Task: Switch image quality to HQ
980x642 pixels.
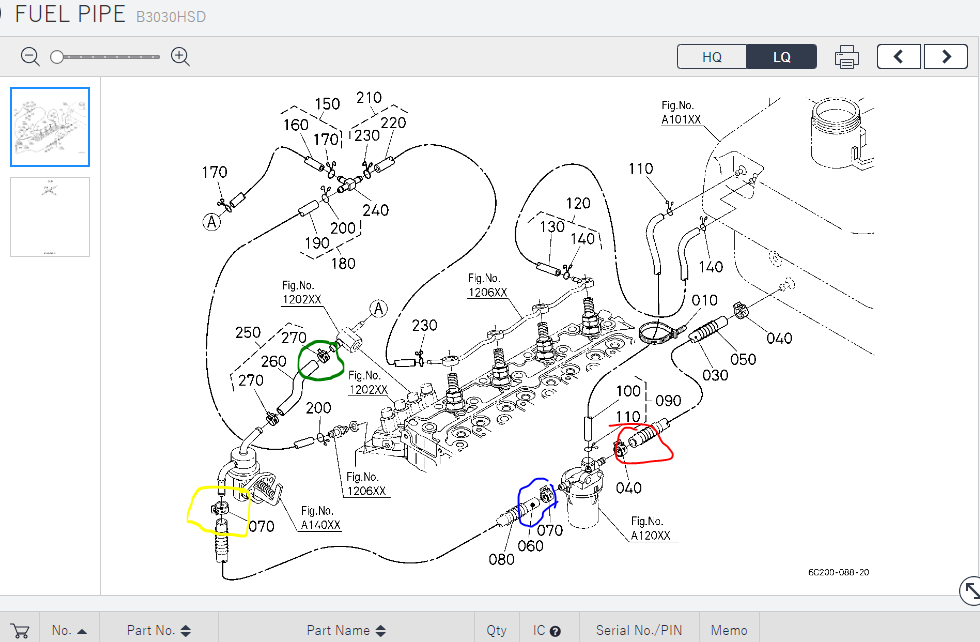Action: [711, 57]
